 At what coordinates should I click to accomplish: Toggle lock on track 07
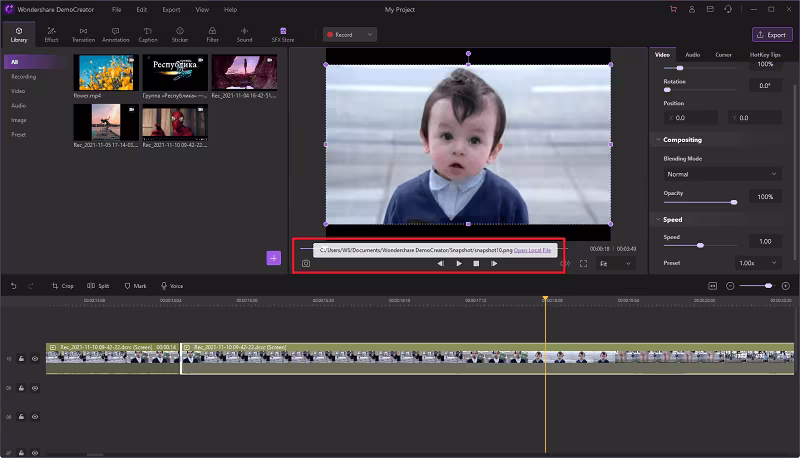pyautogui.click(x=21, y=452)
